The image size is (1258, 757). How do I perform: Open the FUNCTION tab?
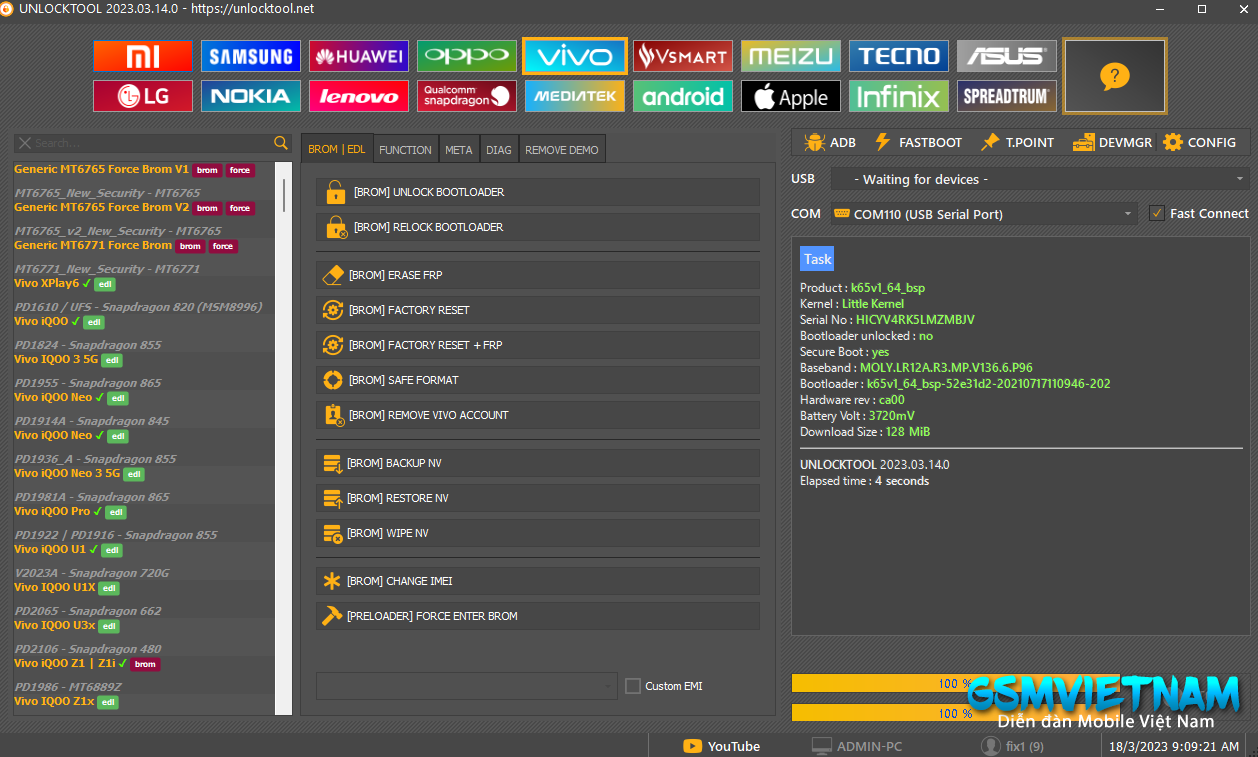pos(406,150)
